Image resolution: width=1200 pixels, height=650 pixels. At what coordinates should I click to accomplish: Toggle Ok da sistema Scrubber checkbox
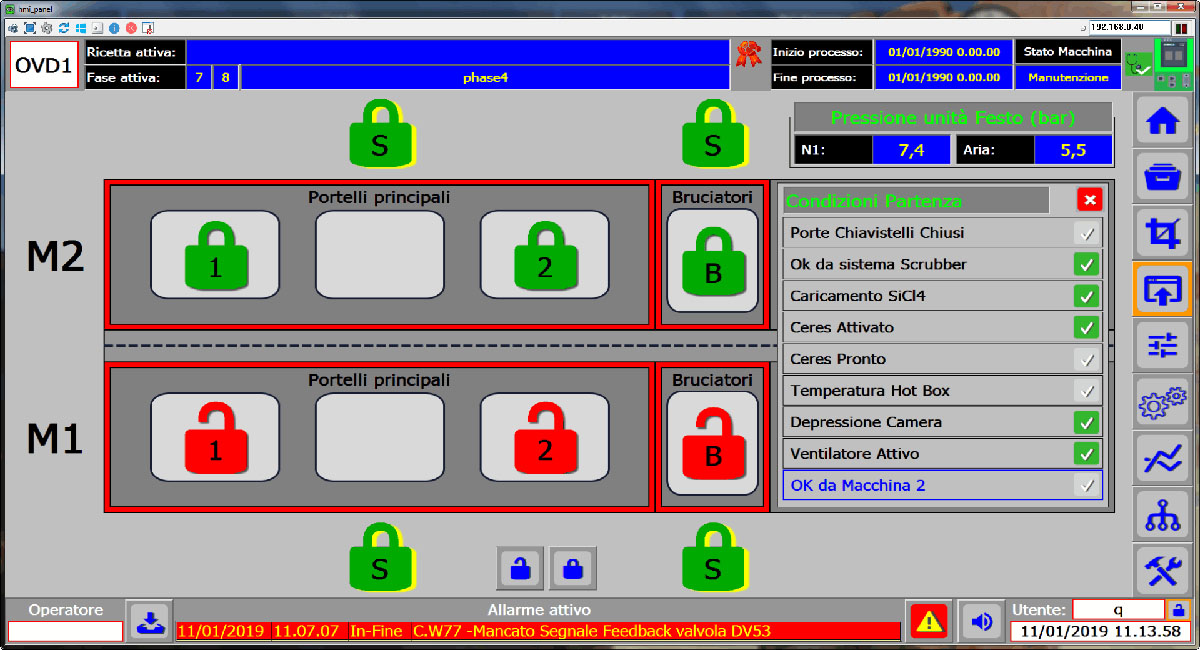1085,265
